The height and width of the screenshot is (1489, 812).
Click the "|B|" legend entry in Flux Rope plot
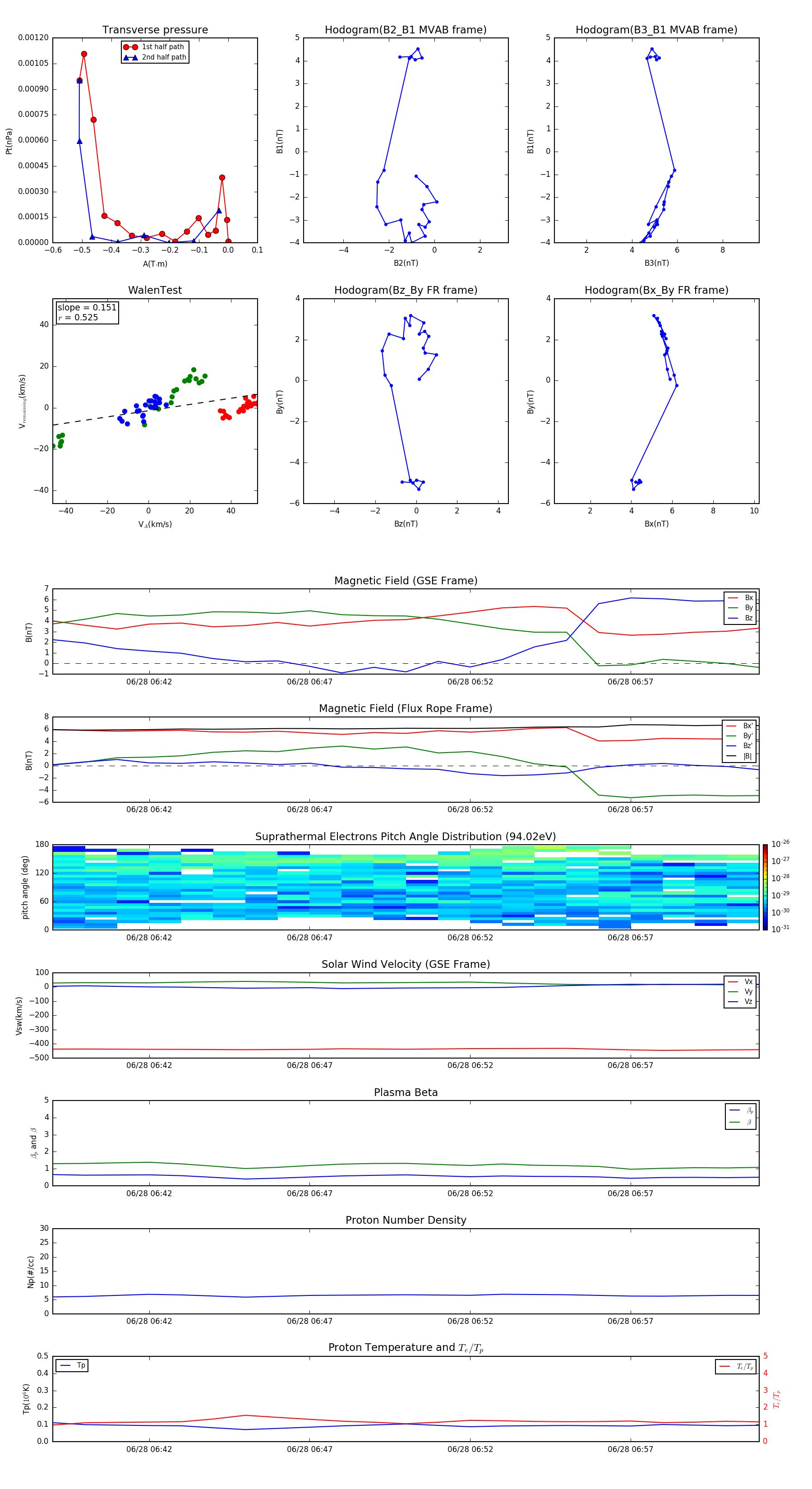[739, 756]
